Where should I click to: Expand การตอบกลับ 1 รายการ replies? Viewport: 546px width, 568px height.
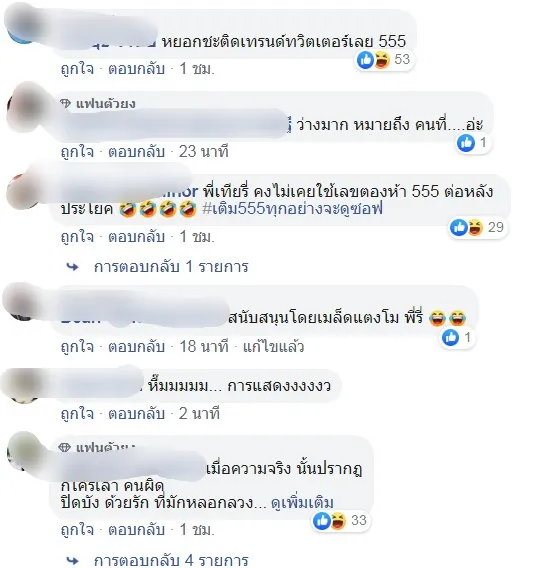(x=171, y=267)
